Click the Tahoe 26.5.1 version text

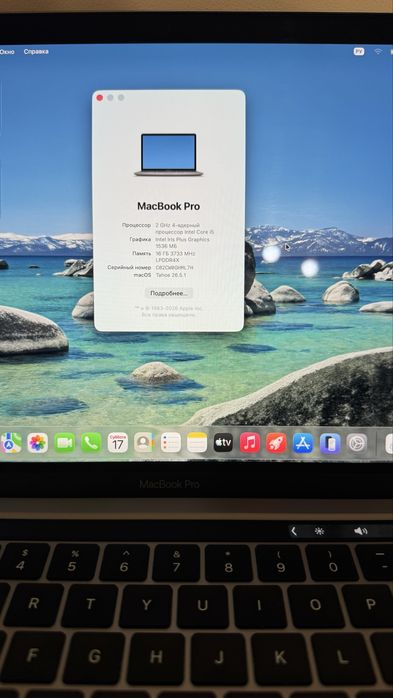[171, 275]
